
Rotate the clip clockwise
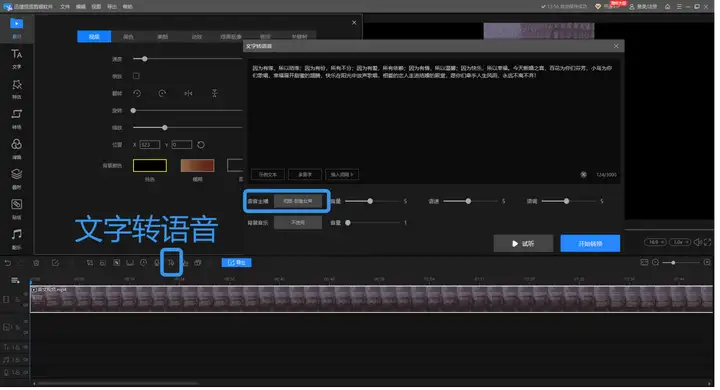tap(163, 94)
